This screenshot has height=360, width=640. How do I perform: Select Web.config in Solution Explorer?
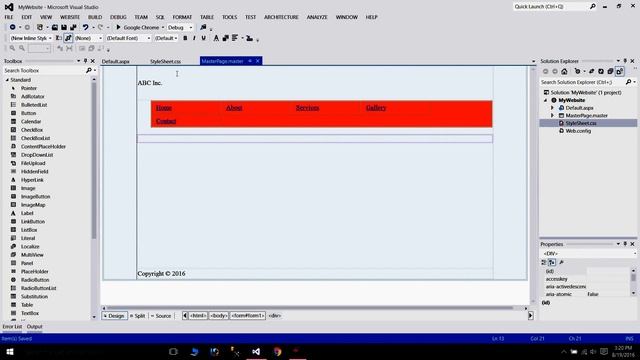pyautogui.click(x=578, y=131)
